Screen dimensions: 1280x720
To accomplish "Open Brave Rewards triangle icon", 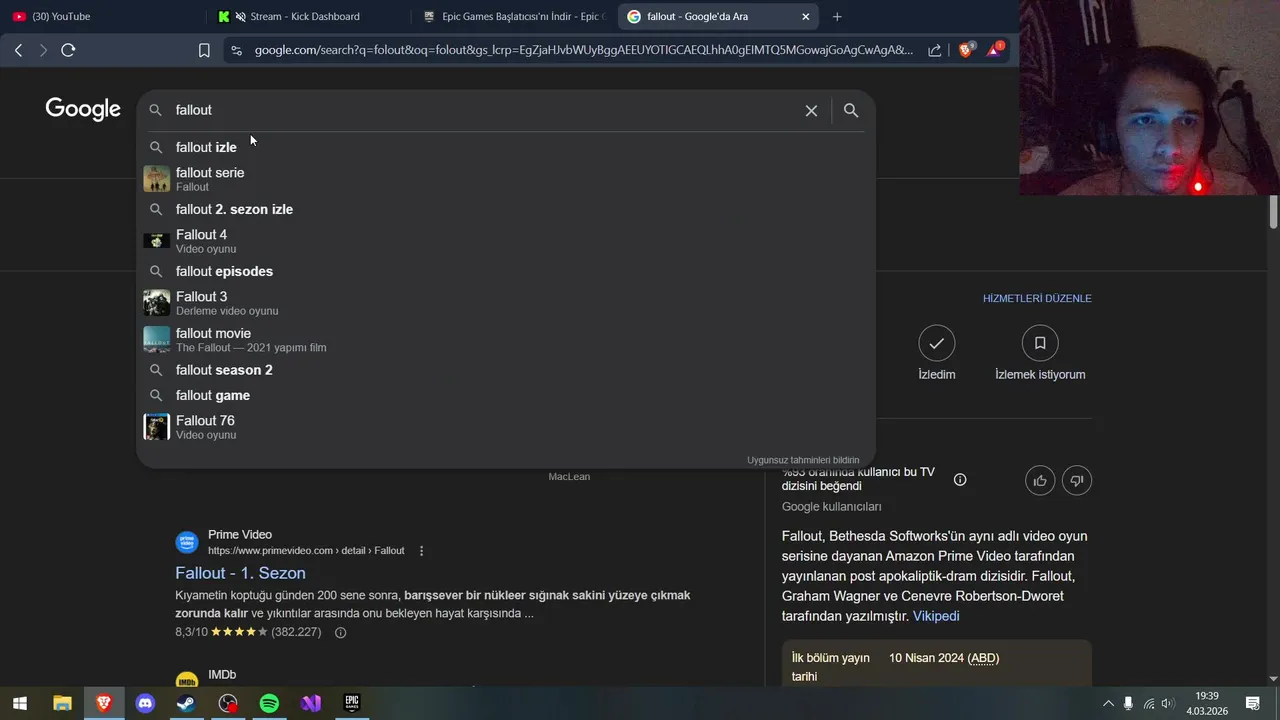I will click(995, 49).
